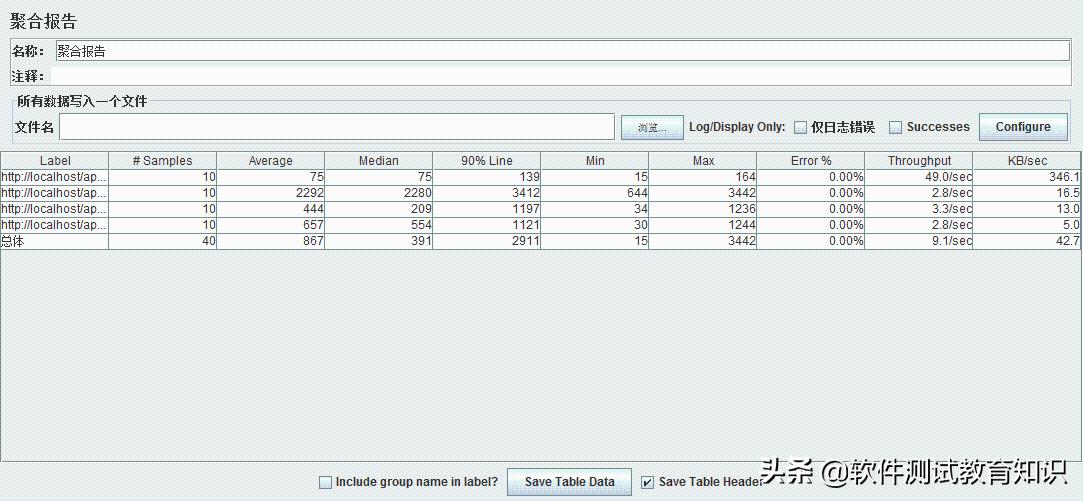Toggle the Successes checkbox

(x=895, y=127)
